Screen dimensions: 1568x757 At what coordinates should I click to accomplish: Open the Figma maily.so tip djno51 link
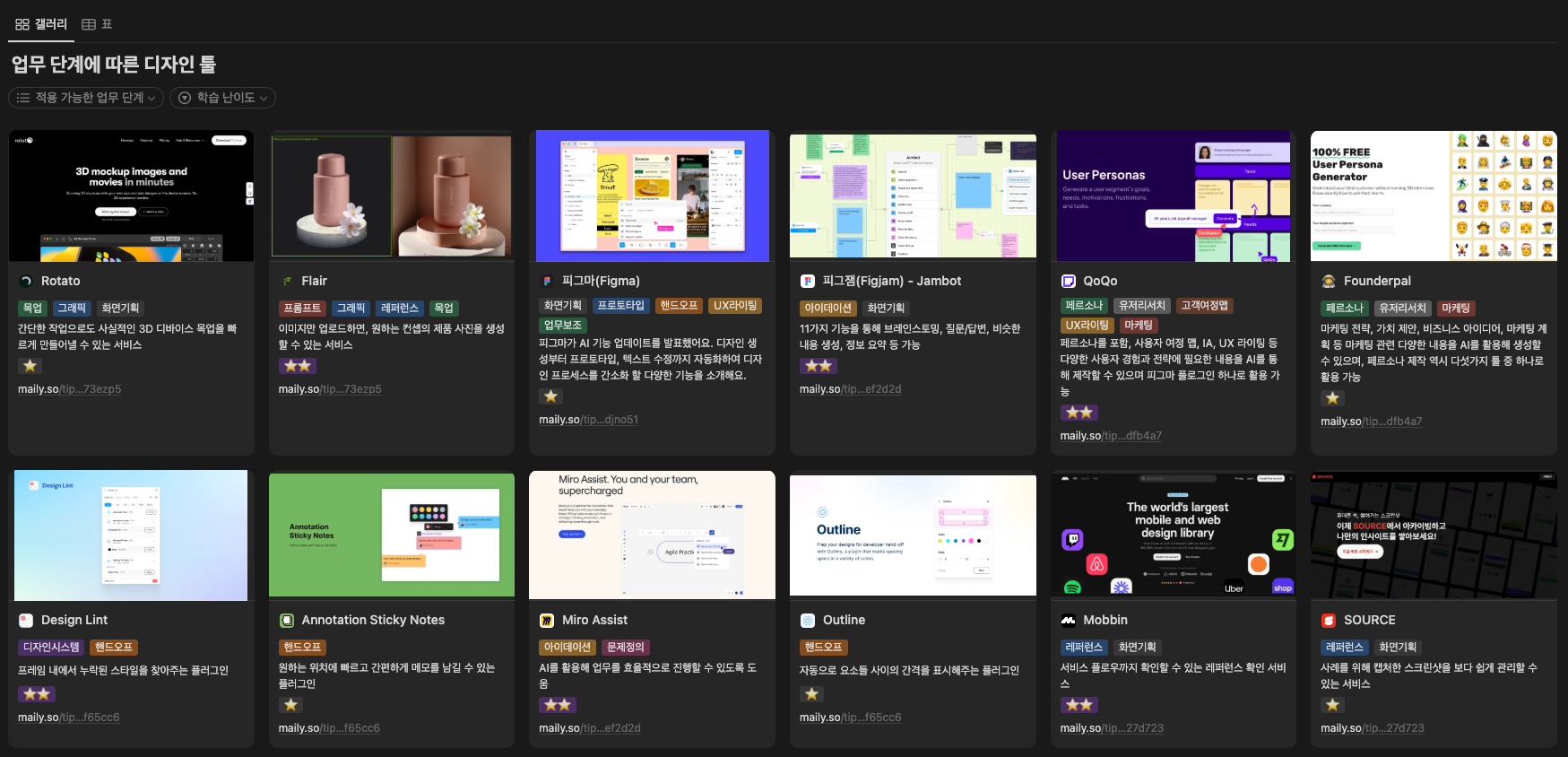coord(588,420)
